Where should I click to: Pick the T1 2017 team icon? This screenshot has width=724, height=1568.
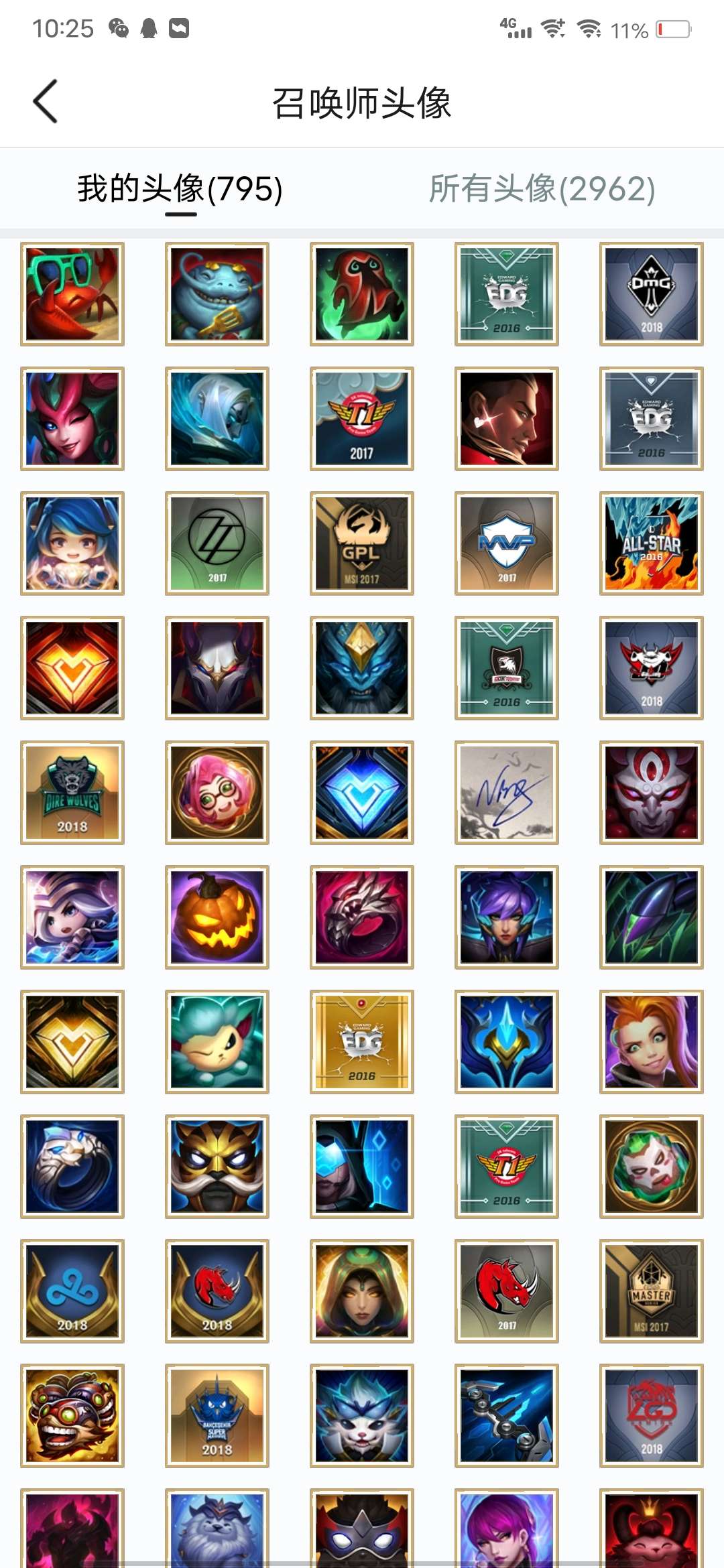[x=362, y=419]
